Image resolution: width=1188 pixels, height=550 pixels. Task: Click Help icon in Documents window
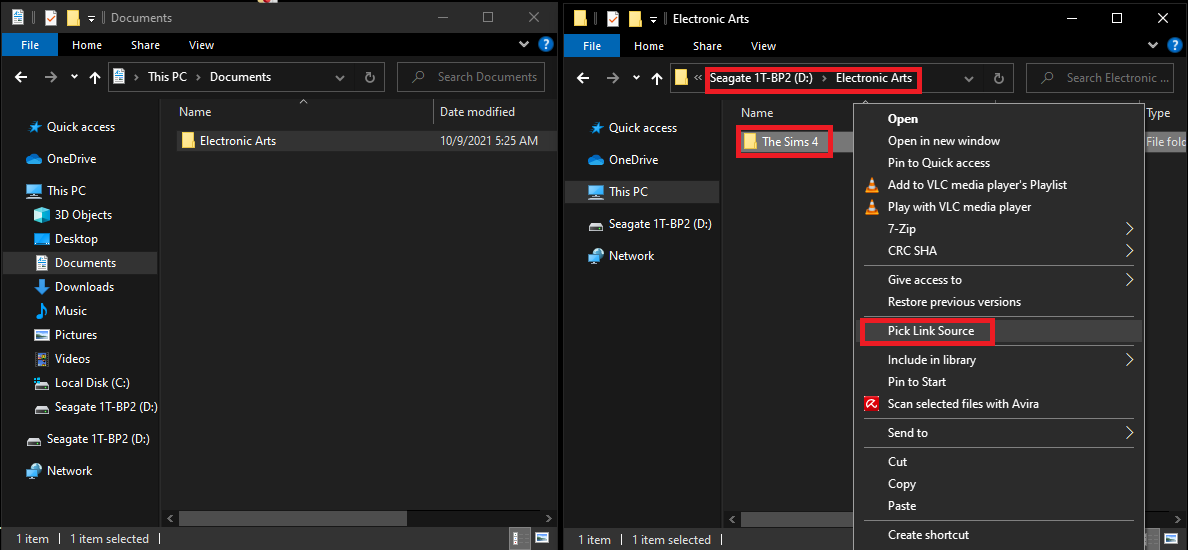click(x=545, y=45)
